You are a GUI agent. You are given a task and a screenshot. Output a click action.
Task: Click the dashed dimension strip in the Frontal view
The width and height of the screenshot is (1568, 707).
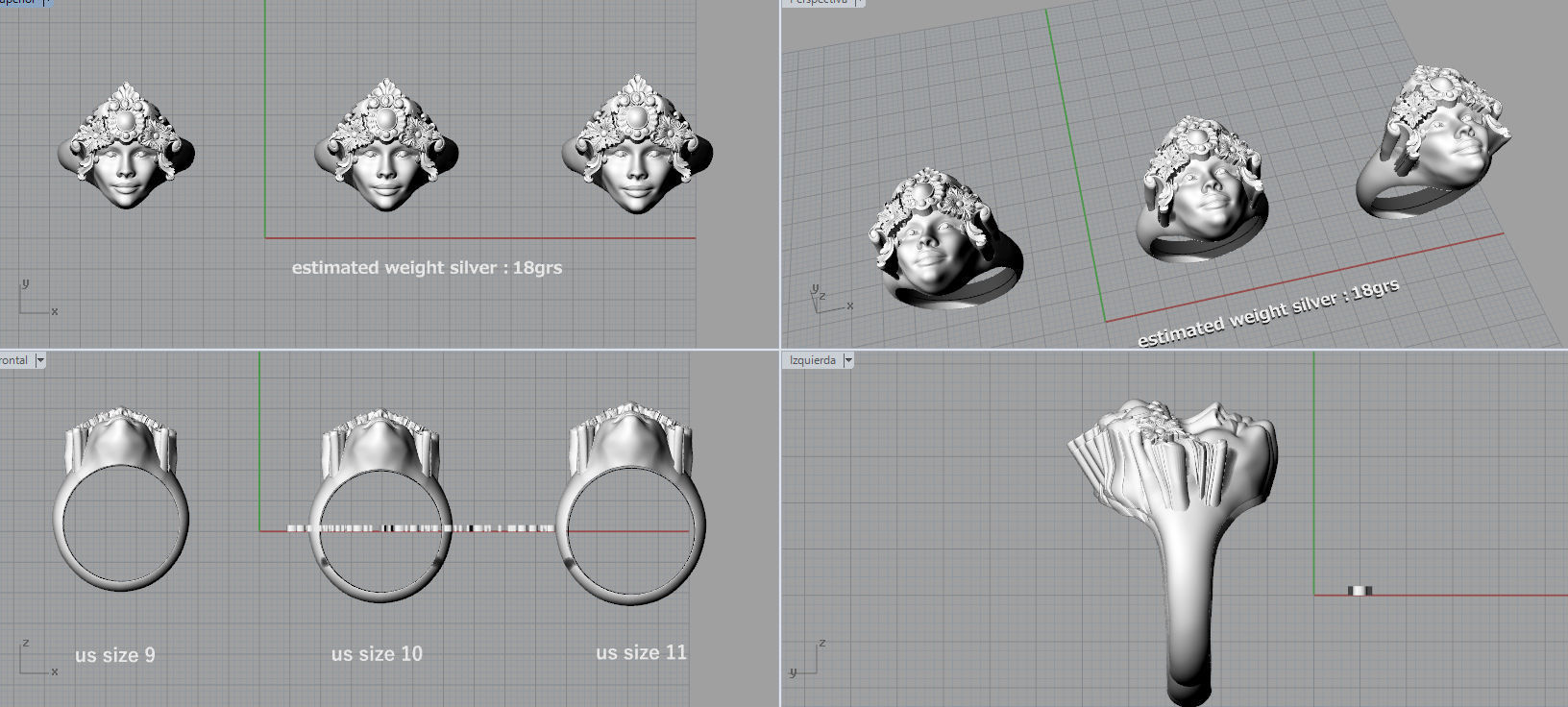click(x=421, y=527)
